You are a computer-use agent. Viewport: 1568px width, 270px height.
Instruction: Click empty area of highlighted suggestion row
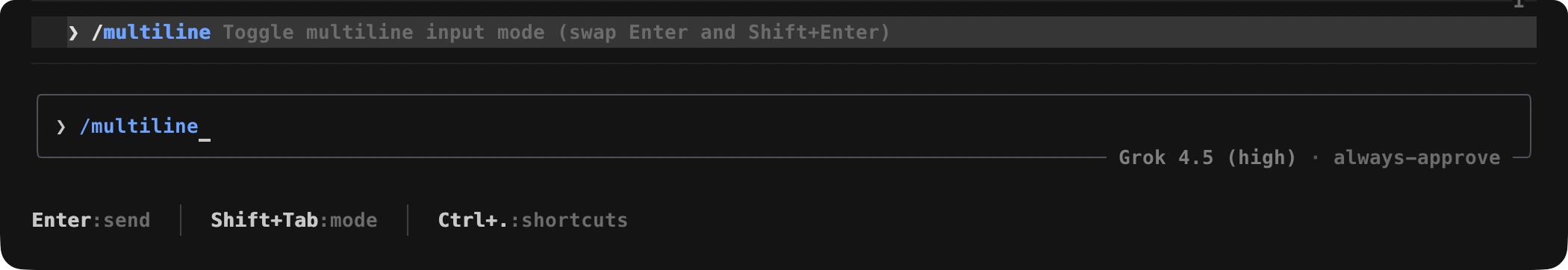tap(1210, 32)
